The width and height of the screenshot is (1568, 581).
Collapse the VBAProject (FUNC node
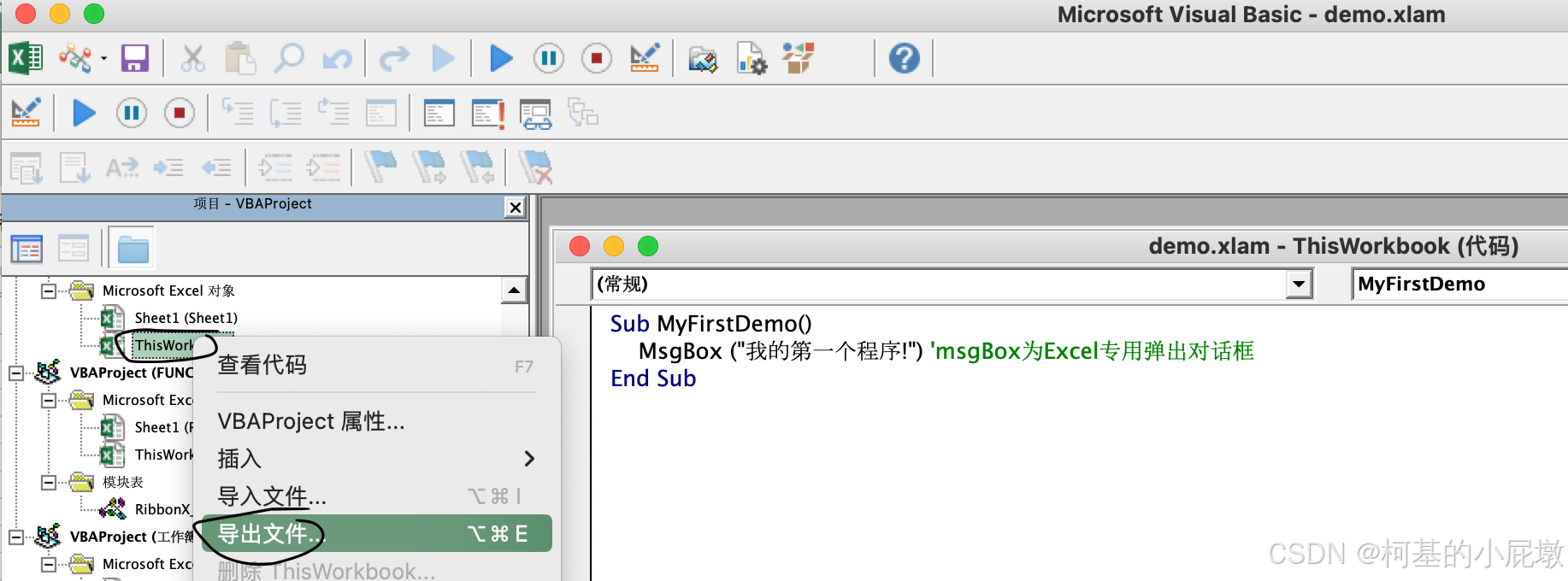click(x=16, y=373)
